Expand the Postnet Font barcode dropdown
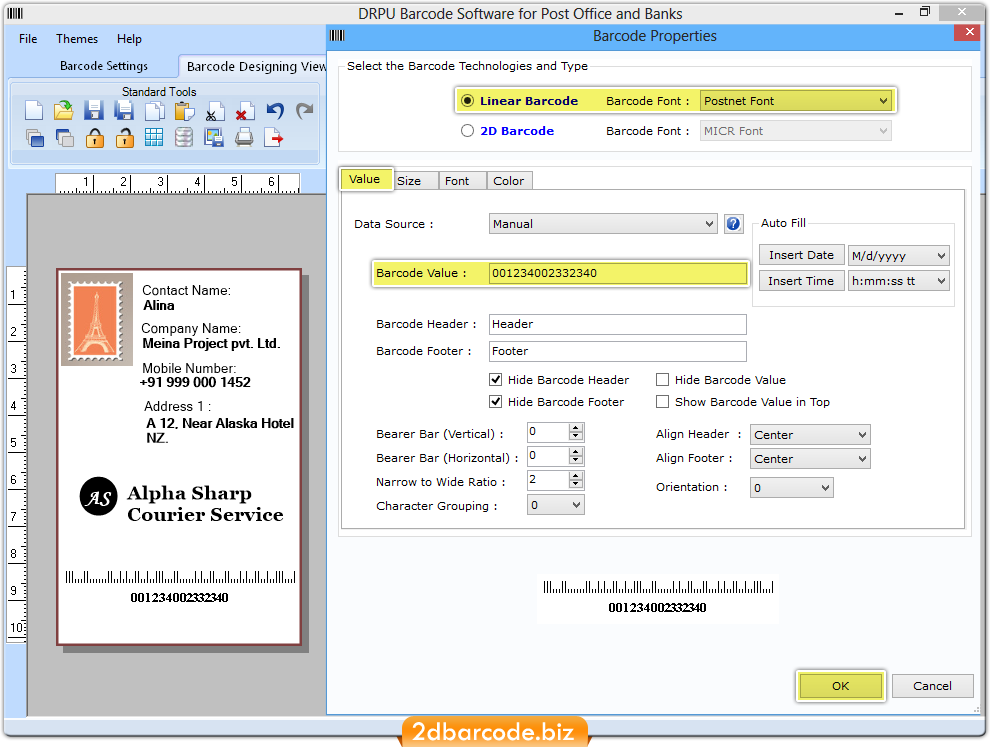The image size is (990, 747). 882,100
